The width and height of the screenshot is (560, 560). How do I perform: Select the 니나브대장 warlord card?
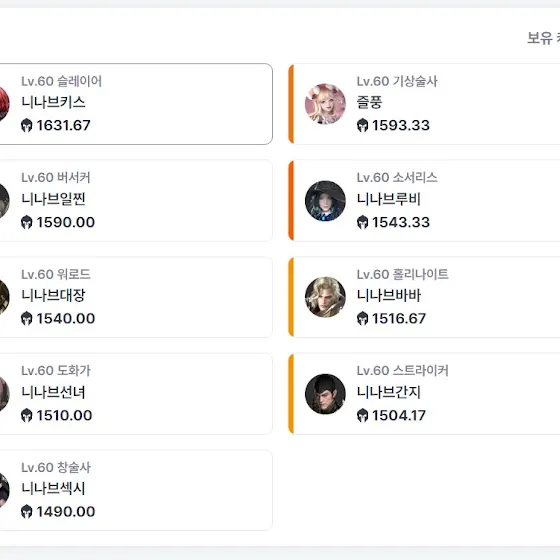click(136, 297)
